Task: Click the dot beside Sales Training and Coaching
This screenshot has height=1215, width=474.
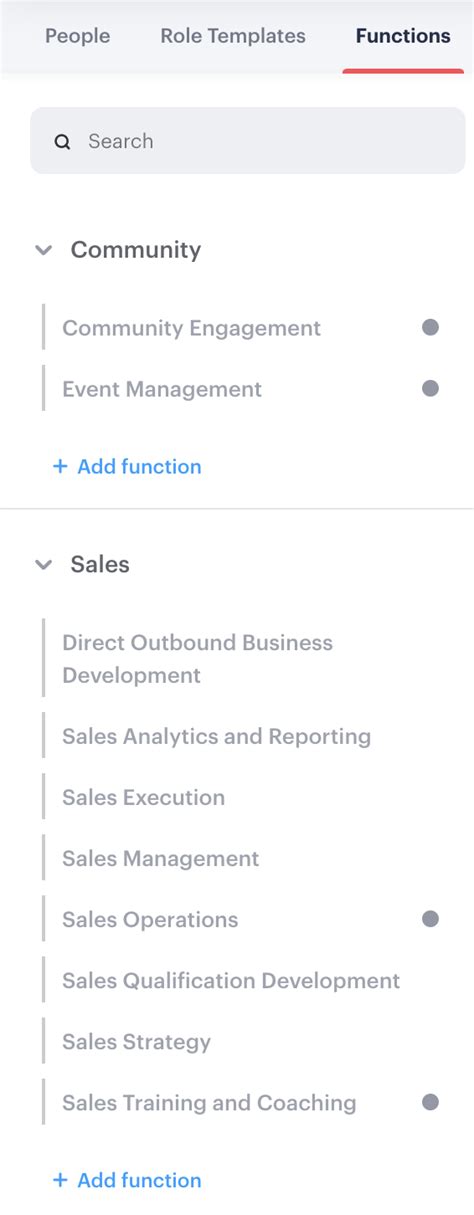Action: pos(430,1101)
